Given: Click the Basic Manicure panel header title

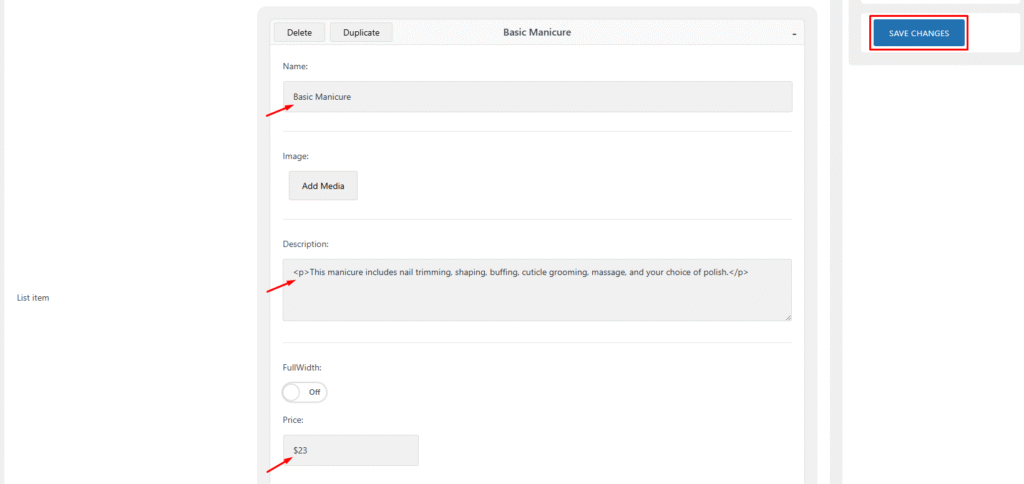Looking at the screenshot, I should (536, 33).
